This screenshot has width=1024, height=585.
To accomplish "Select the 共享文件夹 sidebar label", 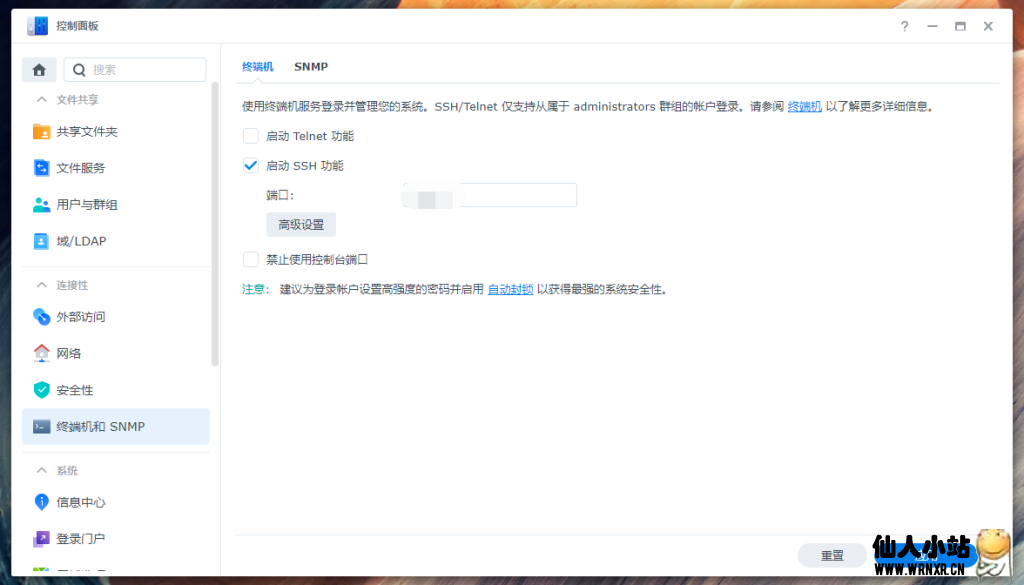I will pyautogui.click(x=87, y=132).
